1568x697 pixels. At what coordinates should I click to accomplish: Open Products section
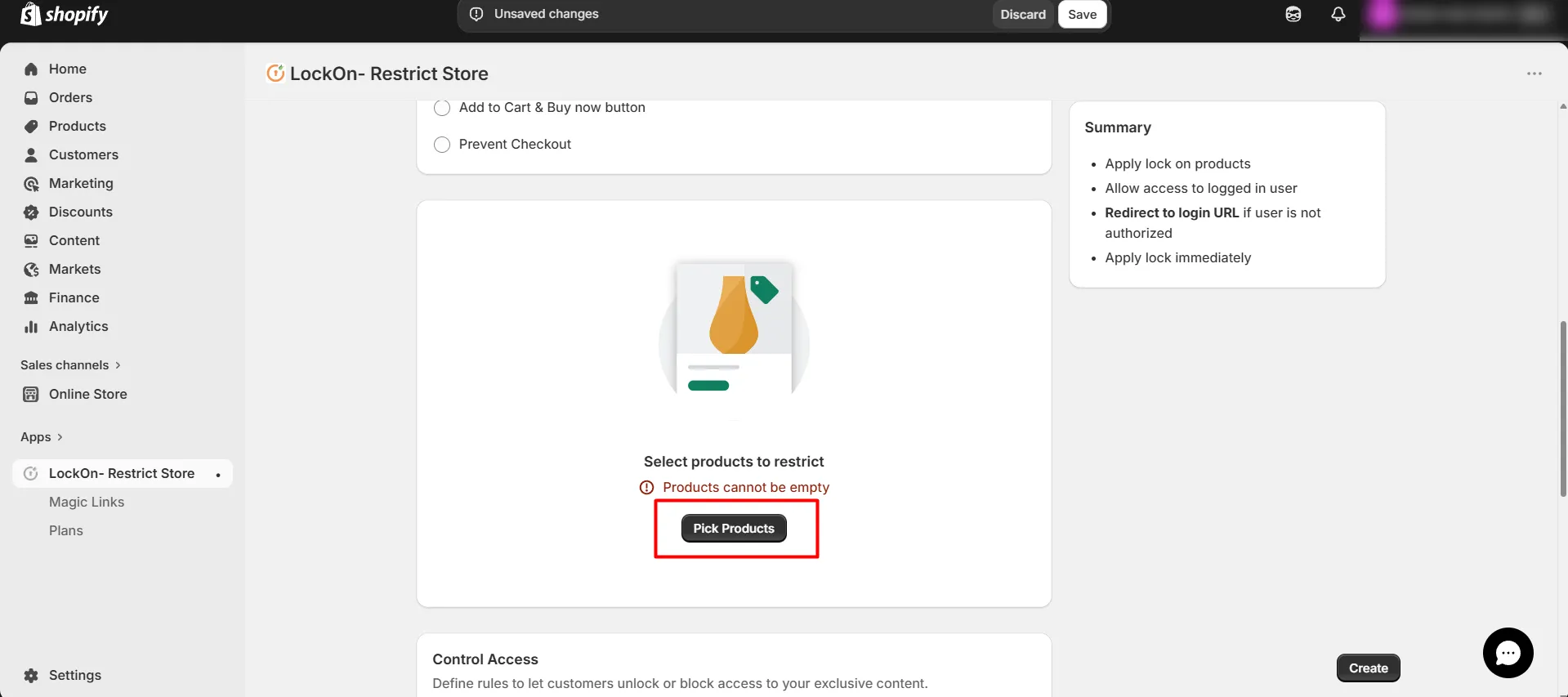(77, 127)
